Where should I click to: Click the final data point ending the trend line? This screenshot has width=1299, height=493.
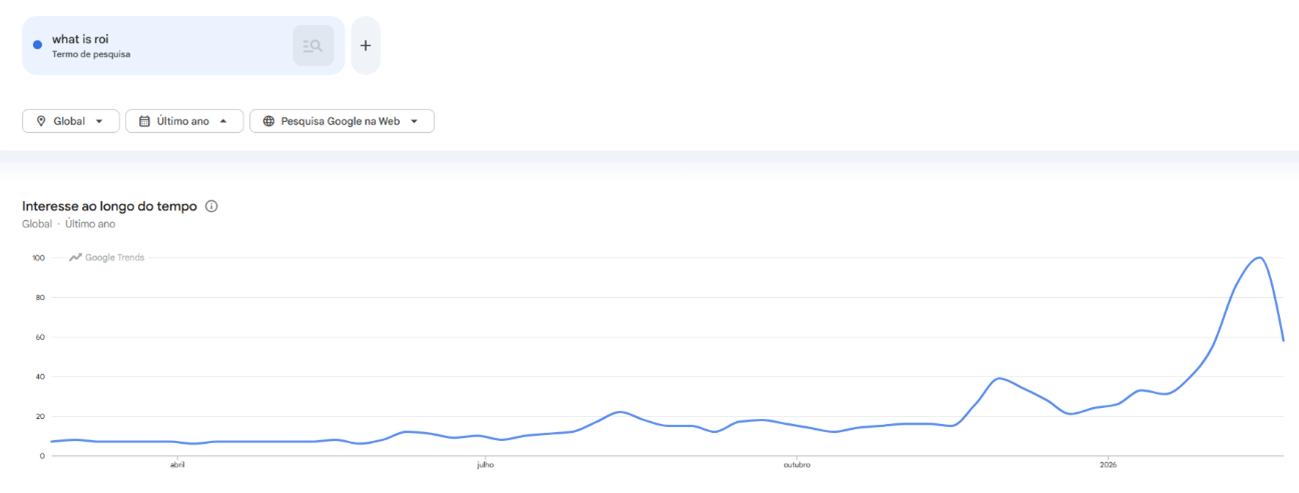coord(1283,341)
